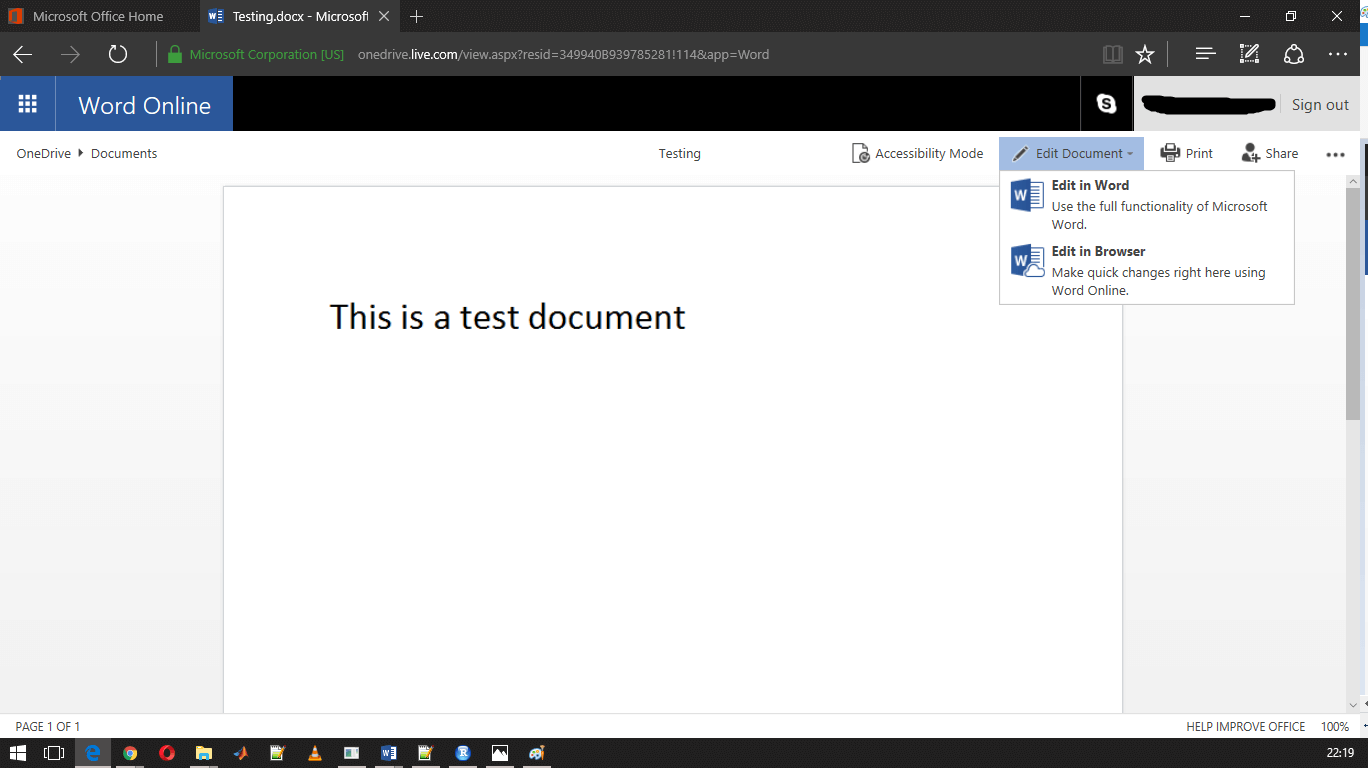
Task: Add page to favorites with star icon
Action: click(x=1145, y=54)
